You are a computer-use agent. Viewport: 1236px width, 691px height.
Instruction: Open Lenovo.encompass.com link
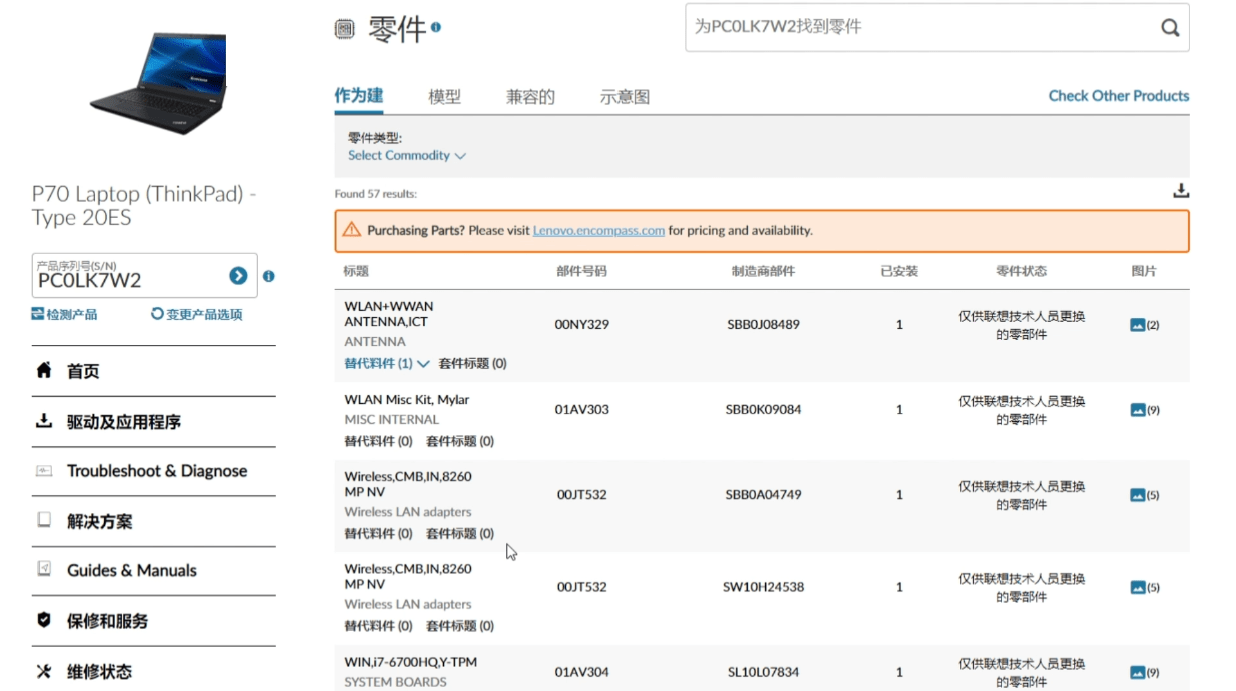pos(599,230)
